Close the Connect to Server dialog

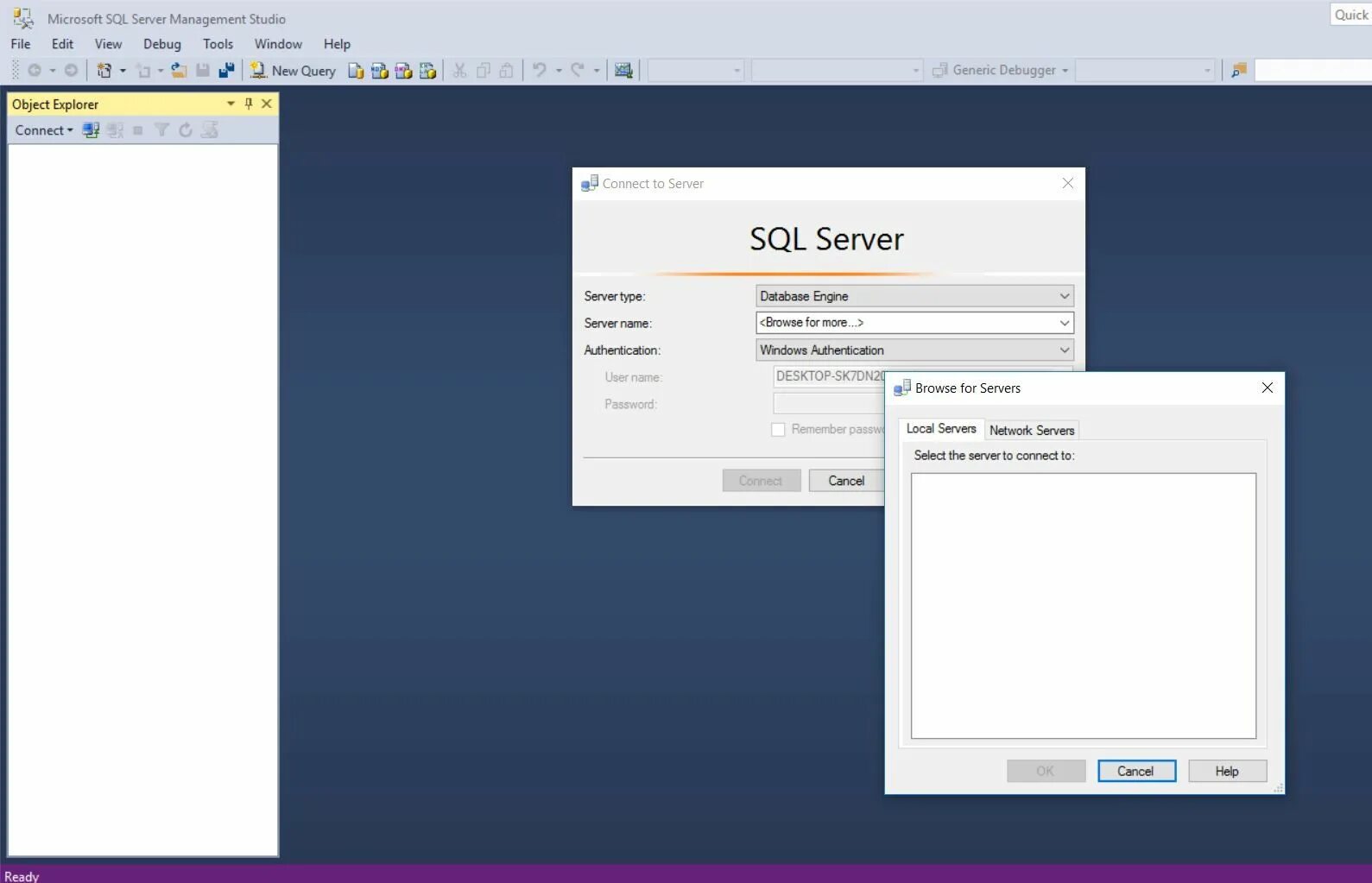click(x=1067, y=183)
